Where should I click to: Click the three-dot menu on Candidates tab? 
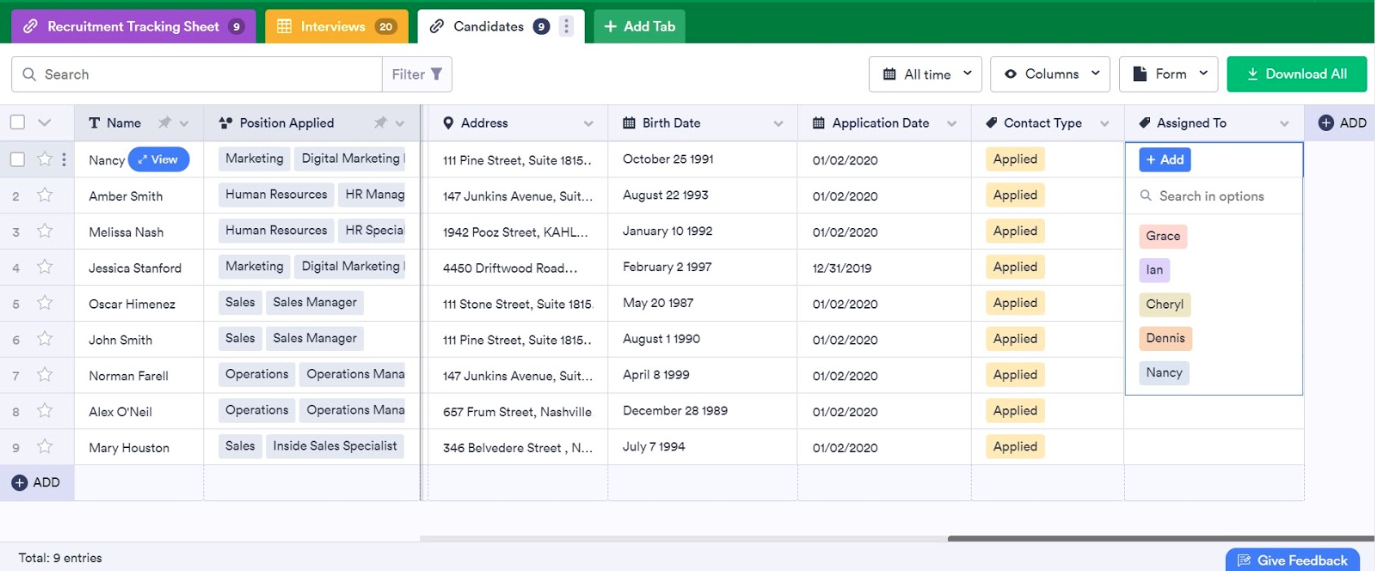[x=566, y=27]
